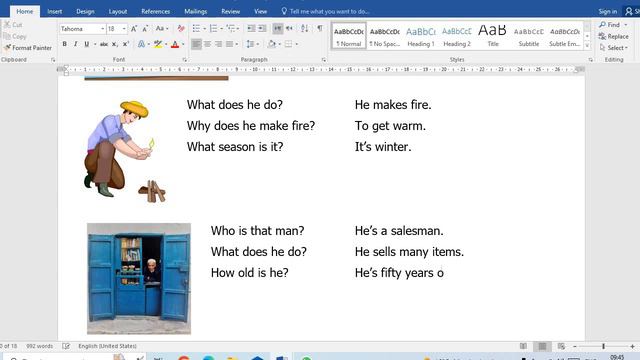Switch to Read Mode view
The height and width of the screenshot is (360, 640).
click(523, 346)
